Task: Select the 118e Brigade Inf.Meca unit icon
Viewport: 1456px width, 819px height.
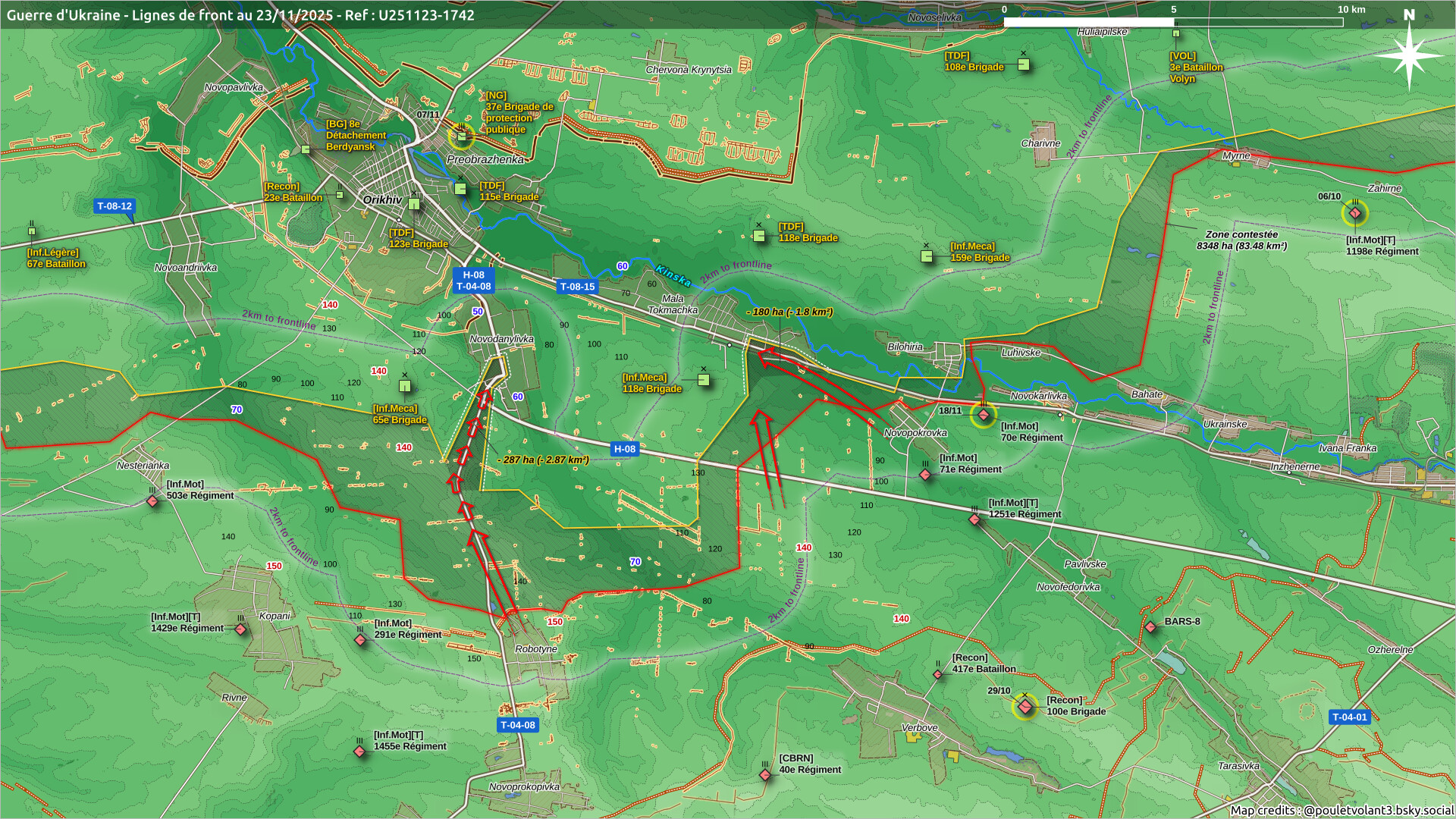Action: (704, 379)
